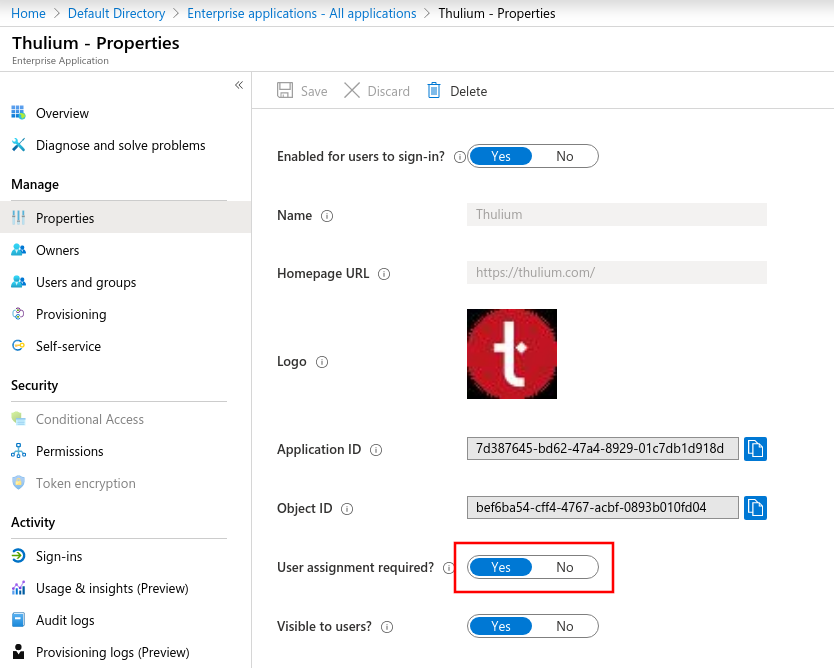Click the Discard button label
This screenshot has width=834, height=668.
[x=388, y=91]
